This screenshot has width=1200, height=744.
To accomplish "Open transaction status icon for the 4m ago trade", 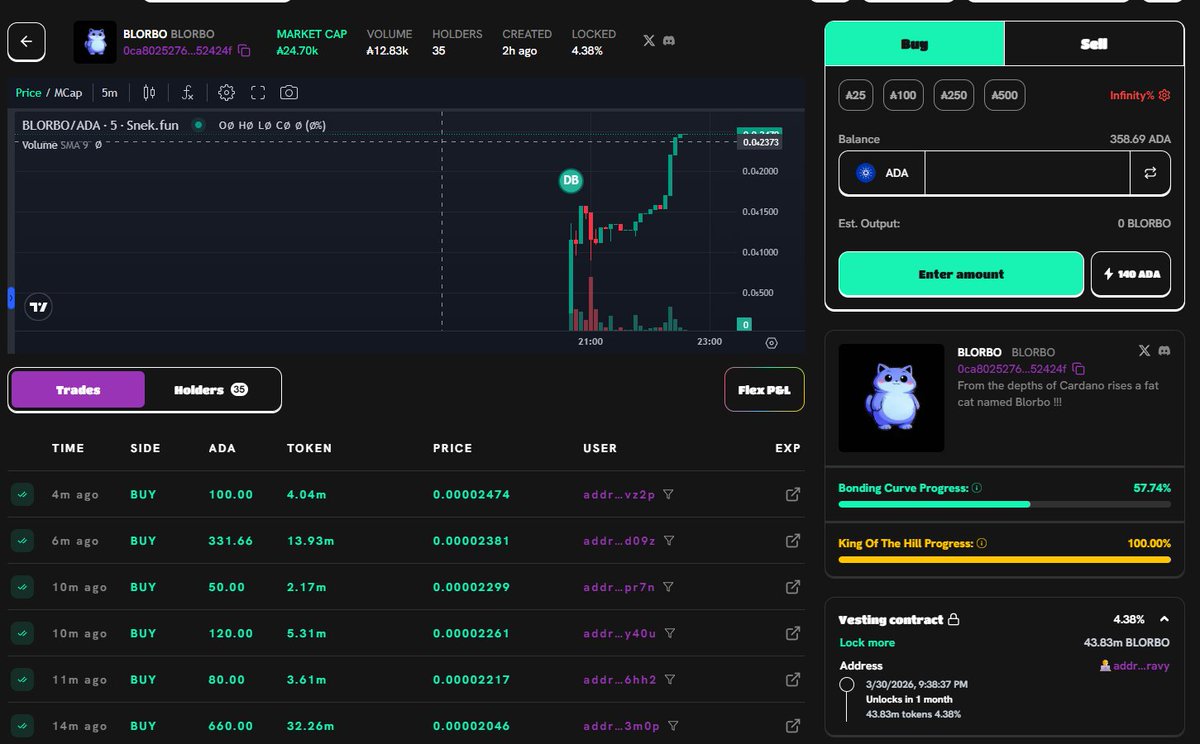I will (x=21, y=494).
